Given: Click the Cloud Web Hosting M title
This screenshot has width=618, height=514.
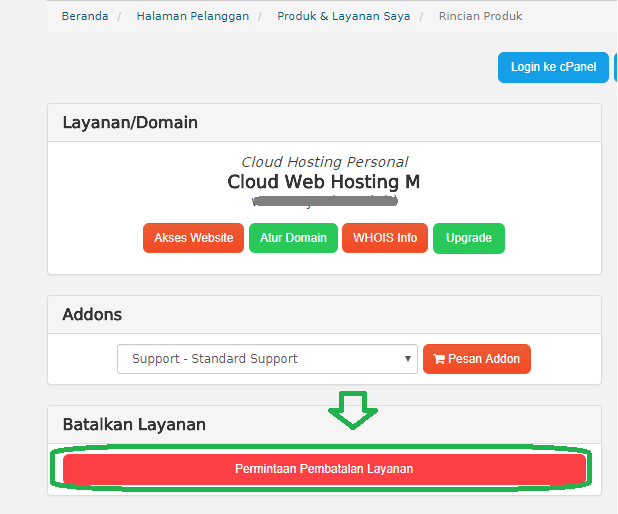Looking at the screenshot, I should (x=324, y=182).
